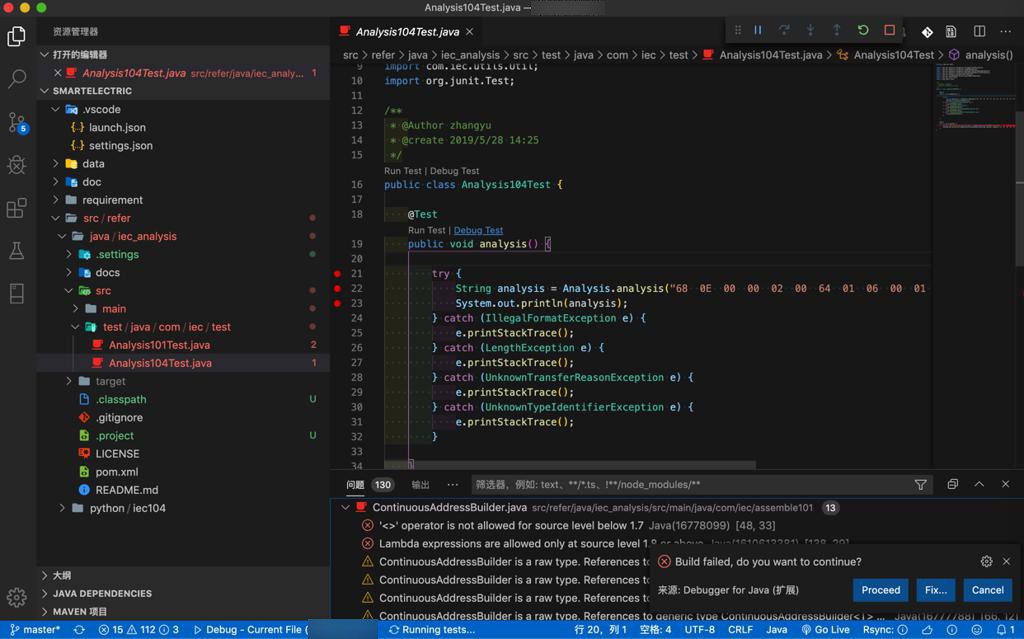Collapse ContinuousAddressBuilder.java problems group

[x=346, y=508]
